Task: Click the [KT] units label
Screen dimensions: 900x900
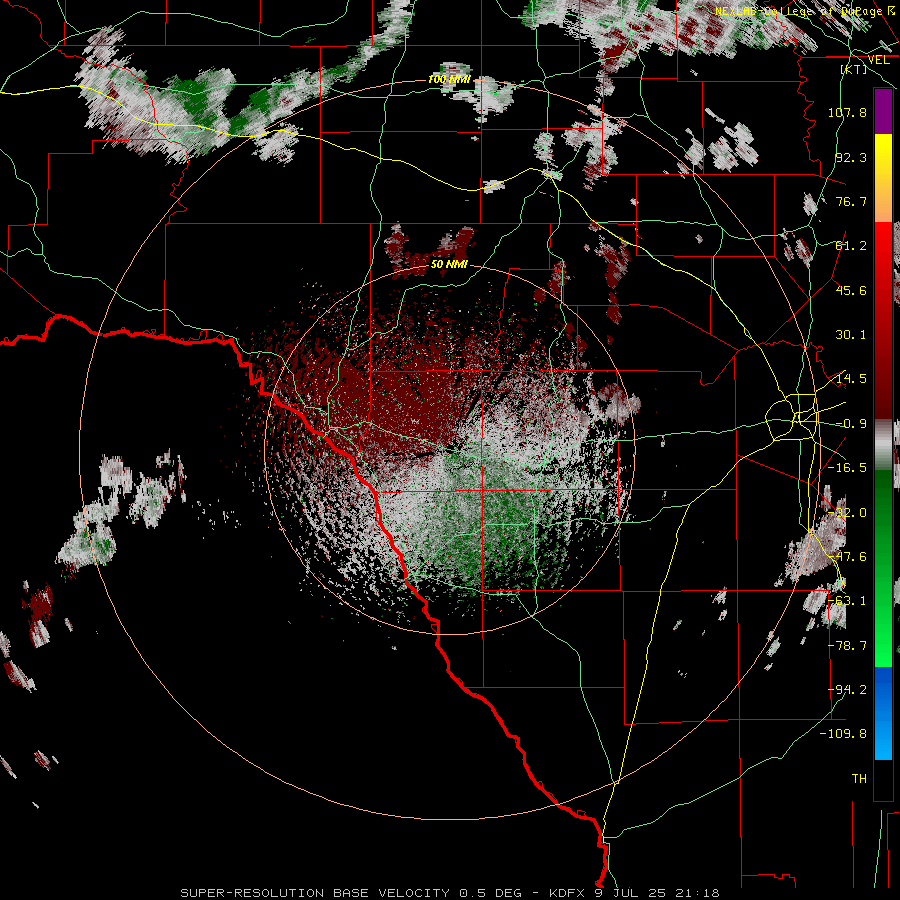Action: pyautogui.click(x=854, y=69)
